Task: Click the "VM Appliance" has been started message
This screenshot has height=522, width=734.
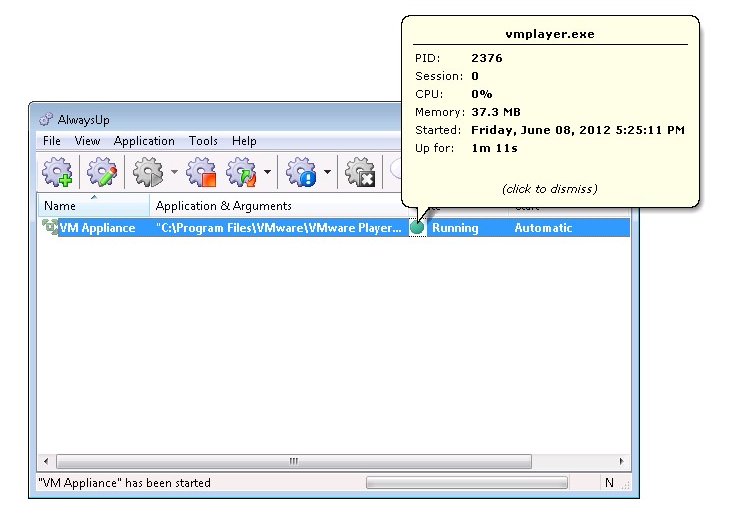Action: [x=125, y=483]
